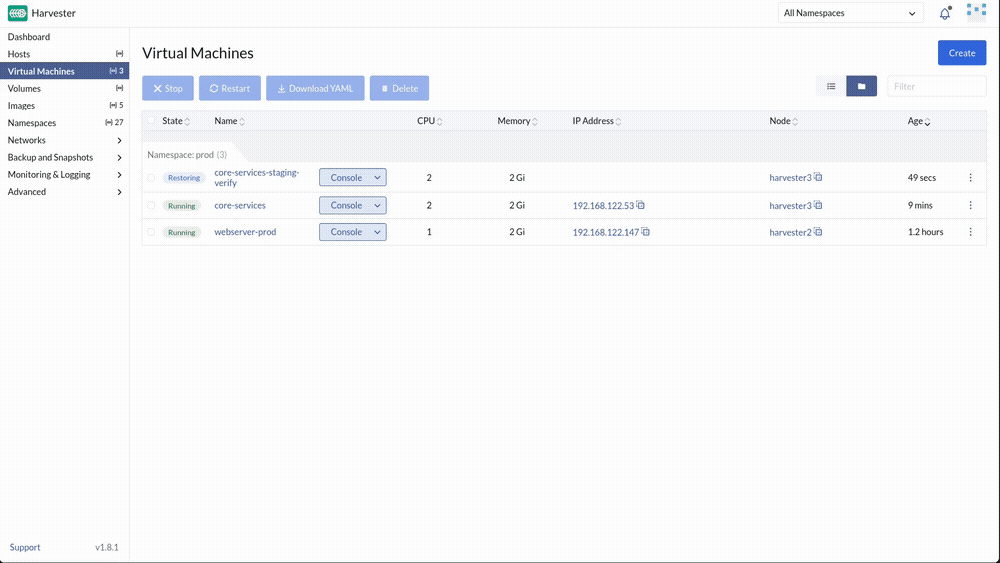The width and height of the screenshot is (1000, 563).
Task: Click the Restoring state badge
Action: [184, 178]
